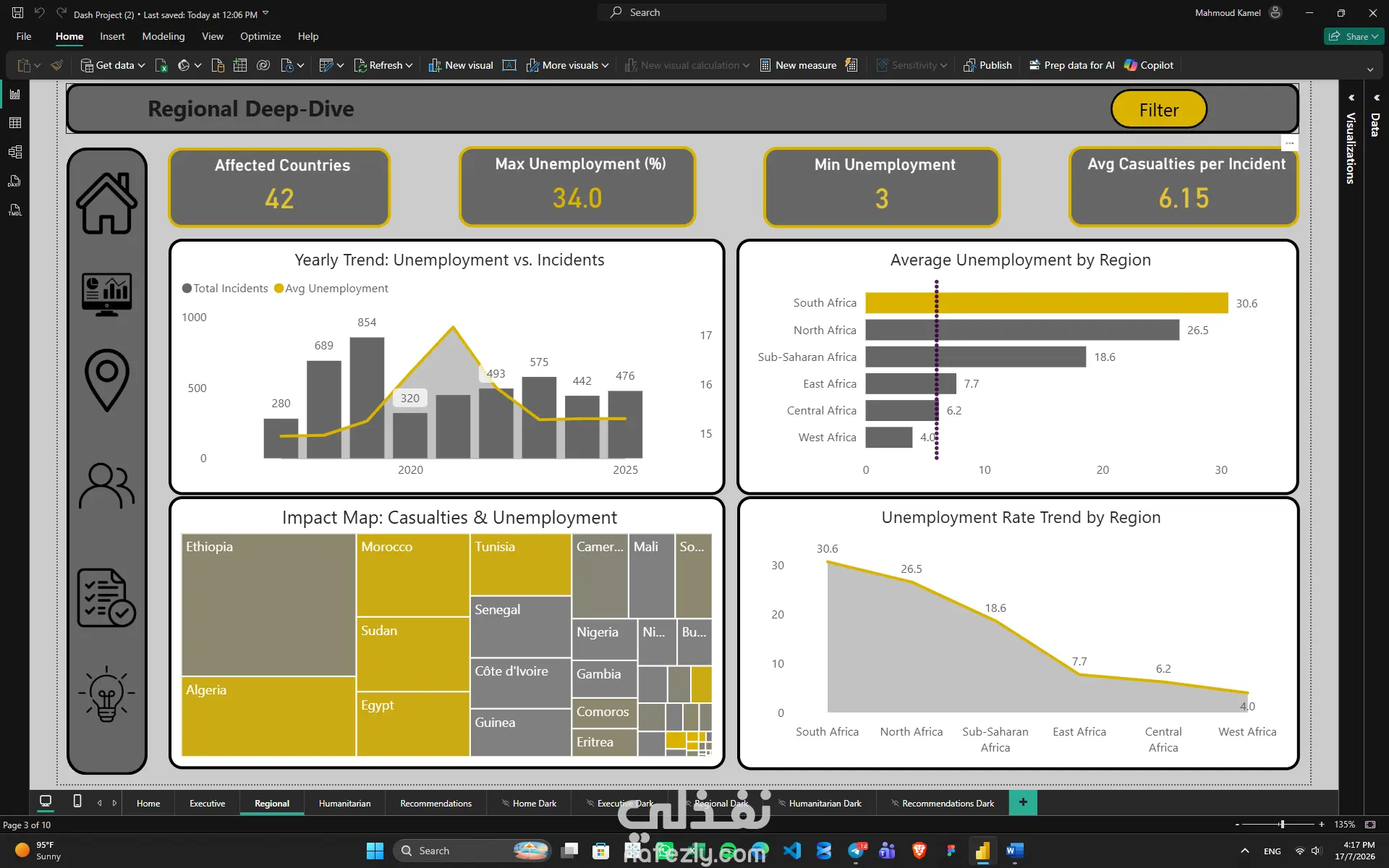Screen dimensions: 1389x868
Task: Expand Refresh dropdown arrow
Action: pos(409,65)
